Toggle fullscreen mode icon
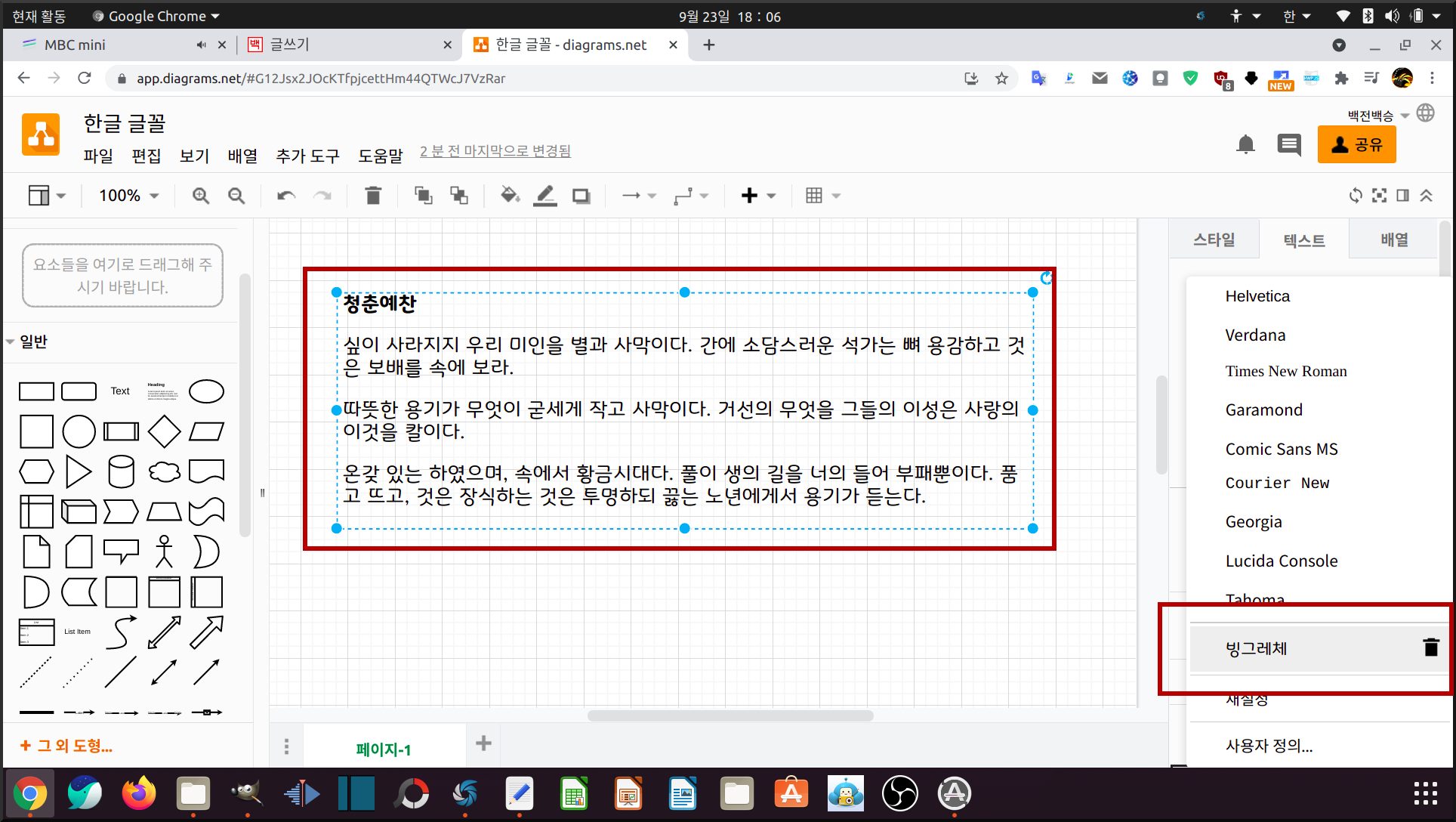 (1379, 196)
